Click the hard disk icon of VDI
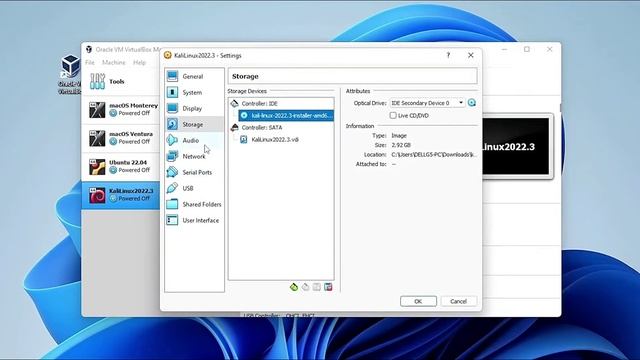 [244, 140]
